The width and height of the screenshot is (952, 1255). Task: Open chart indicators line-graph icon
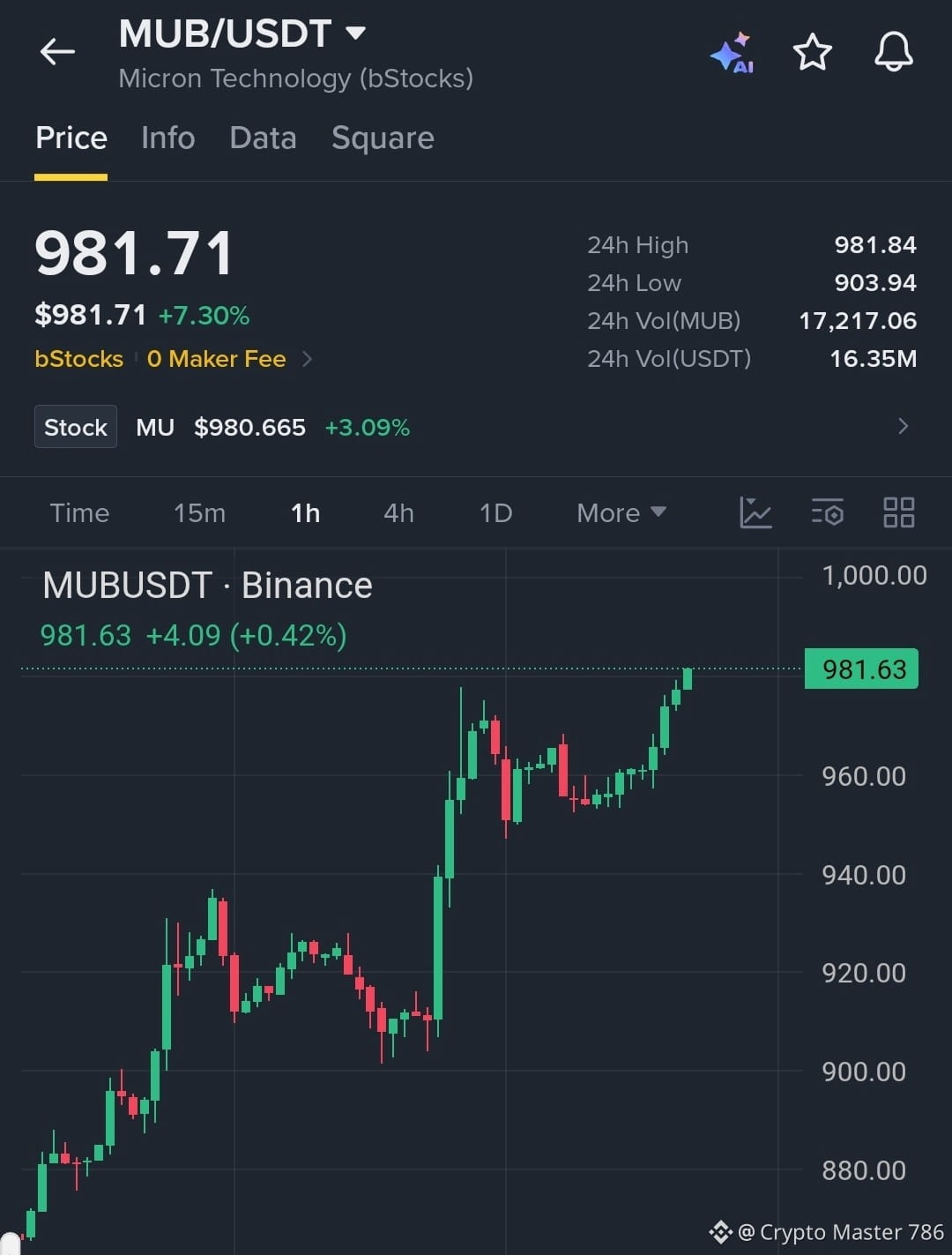(755, 512)
